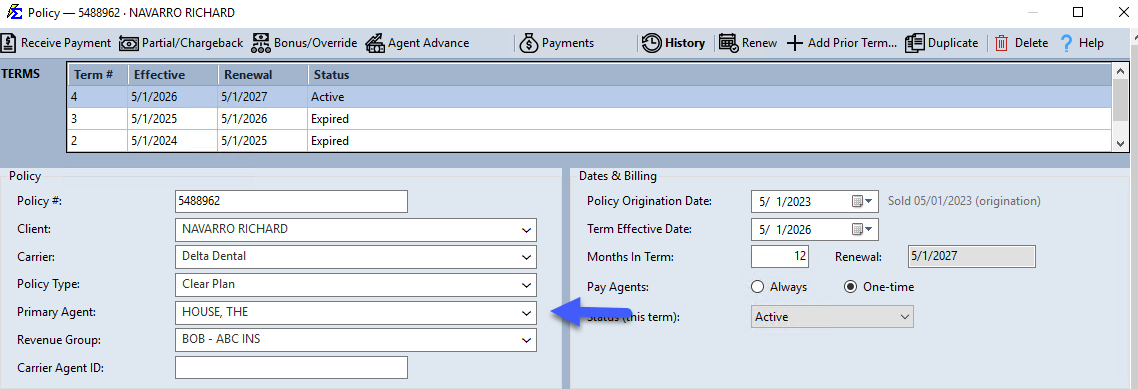Open the Carrier dropdown showing Delta Dental
This screenshot has height=389, width=1138.
click(526, 257)
